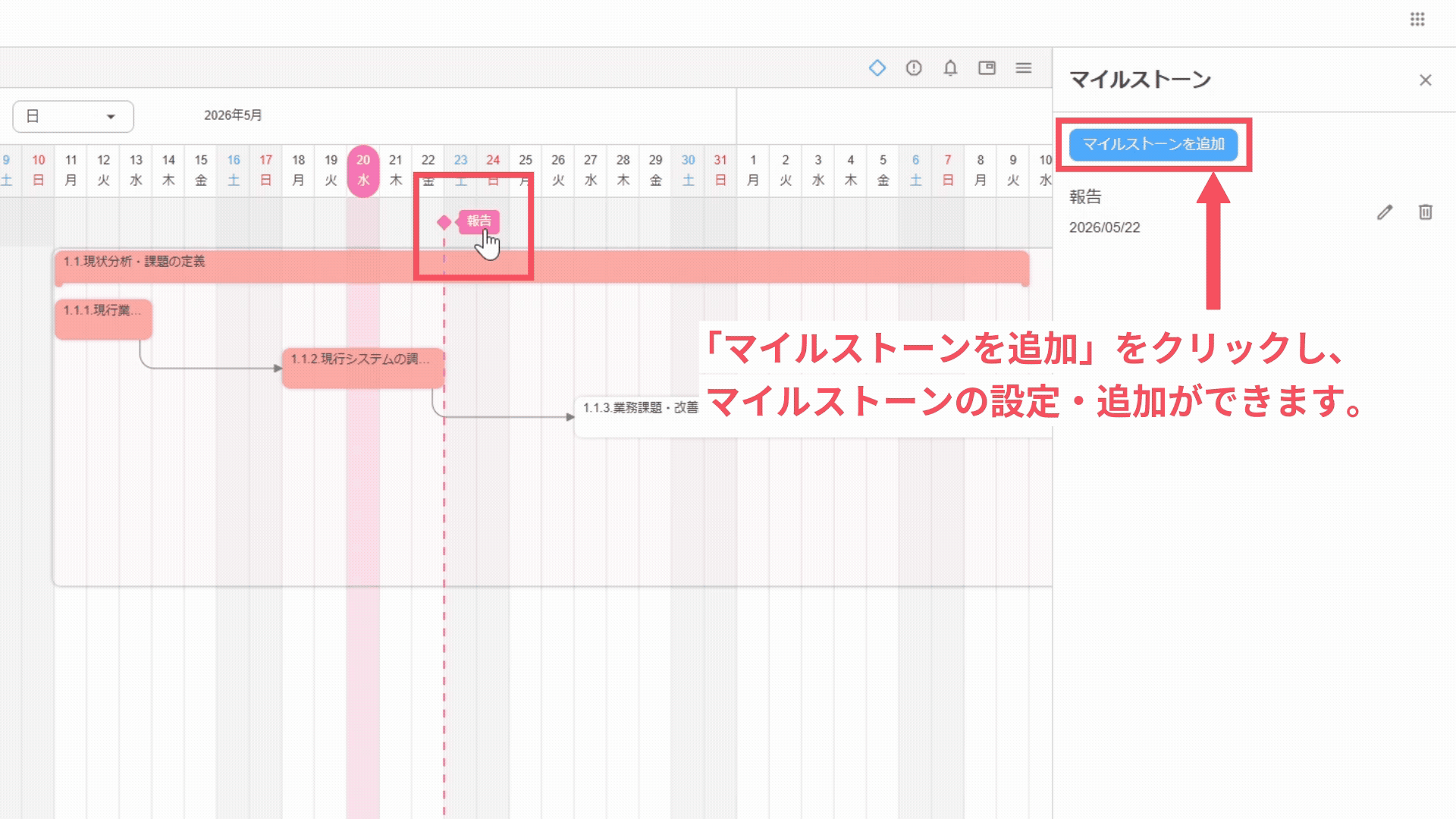Select the 1.1.2.現行システムの調... task bar

point(363,367)
